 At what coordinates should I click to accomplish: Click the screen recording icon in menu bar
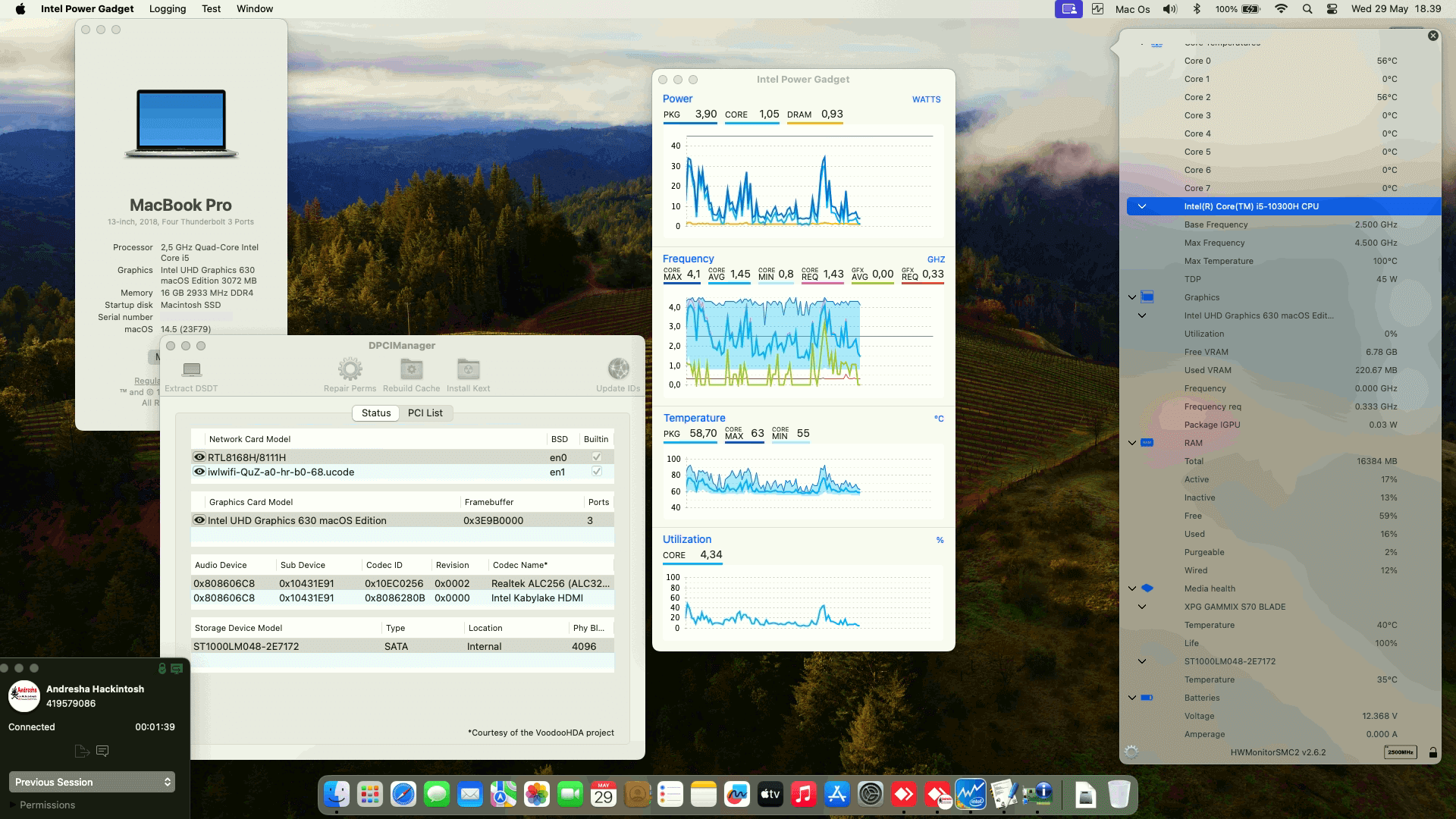[1068, 9]
